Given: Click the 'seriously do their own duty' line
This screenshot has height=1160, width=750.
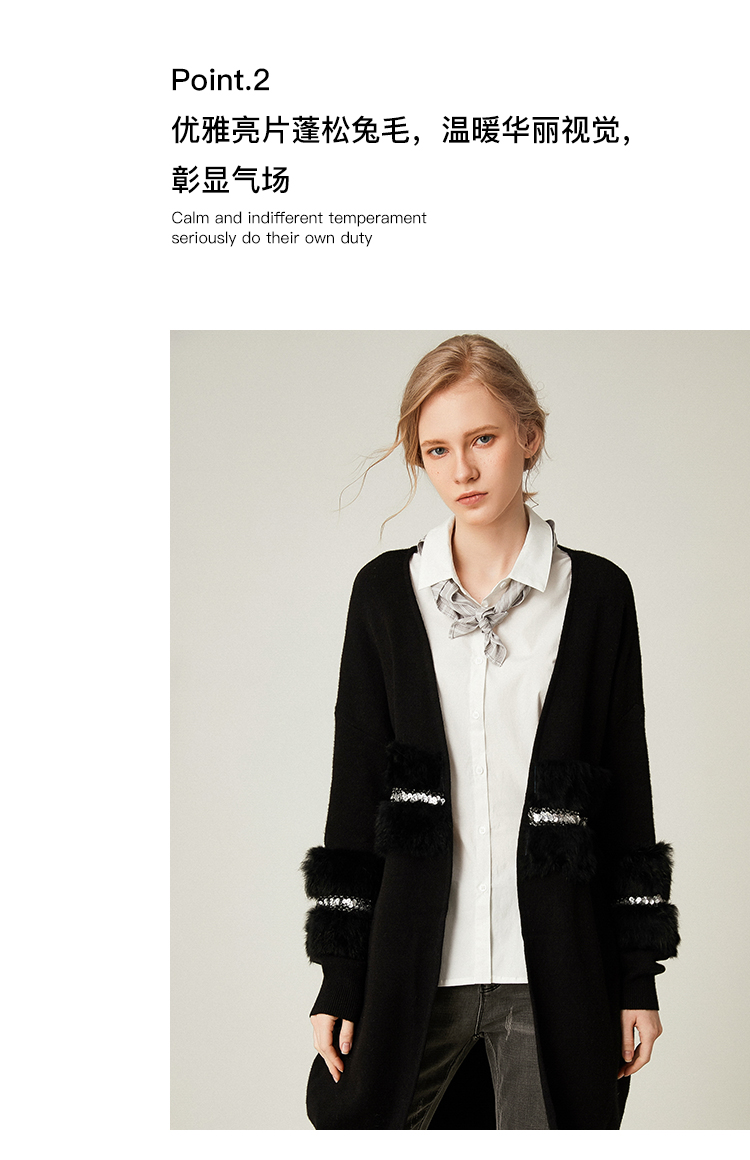Looking at the screenshot, I should tap(271, 238).
